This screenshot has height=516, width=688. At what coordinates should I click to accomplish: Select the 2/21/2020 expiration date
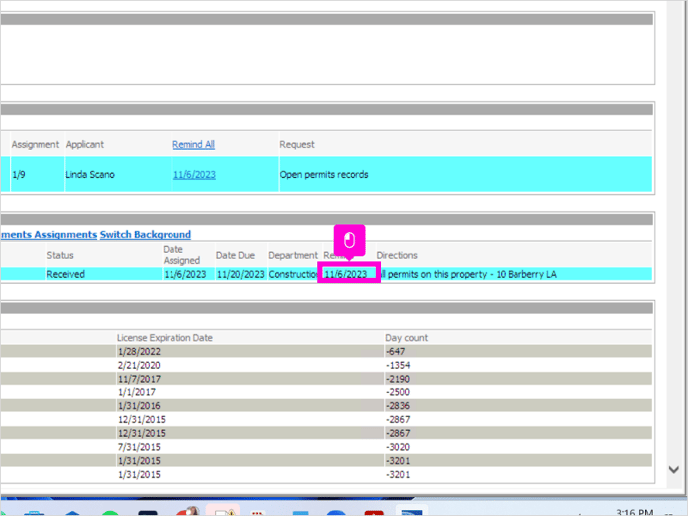click(139, 366)
